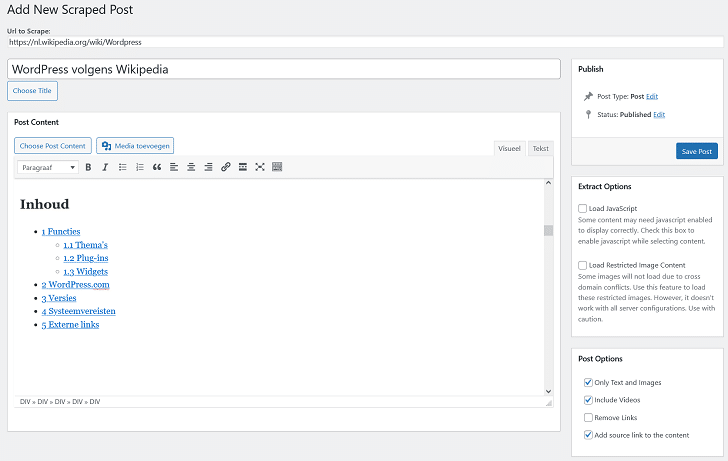Viewport: 728px width, 461px height.
Task: Apply italic formatting
Action: point(105,167)
